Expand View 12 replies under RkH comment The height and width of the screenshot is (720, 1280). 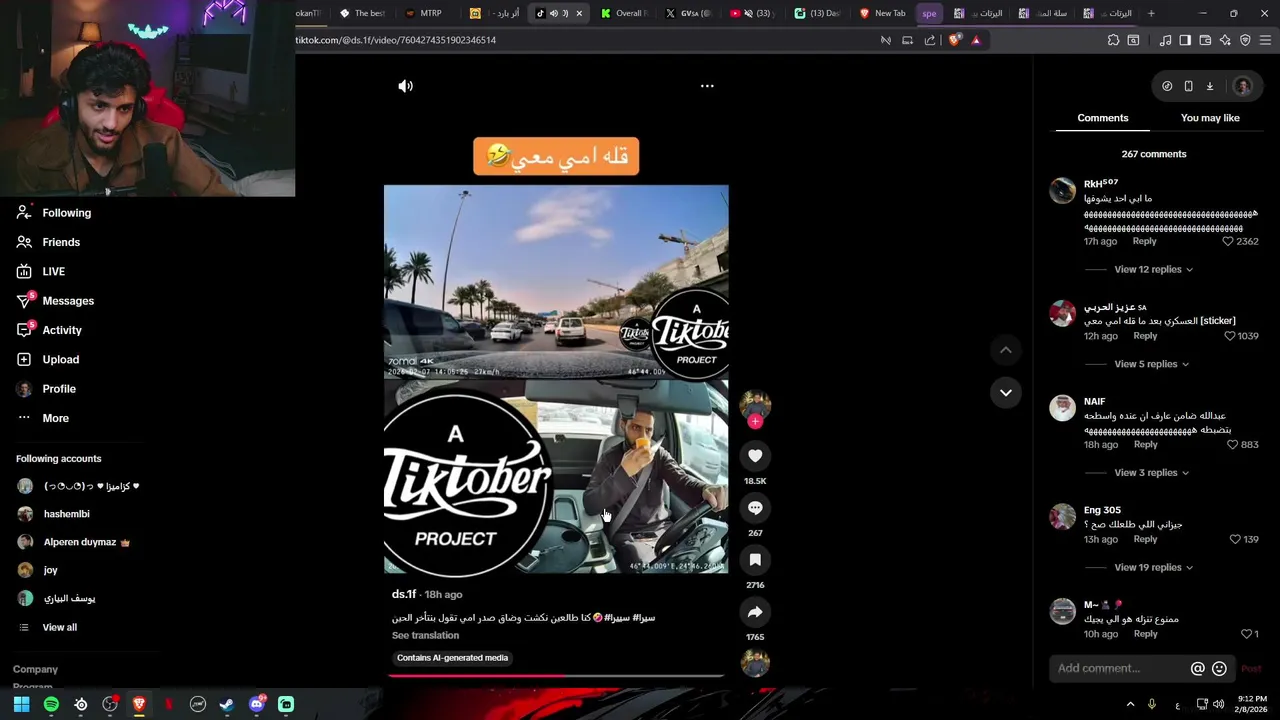pyautogui.click(x=1153, y=269)
